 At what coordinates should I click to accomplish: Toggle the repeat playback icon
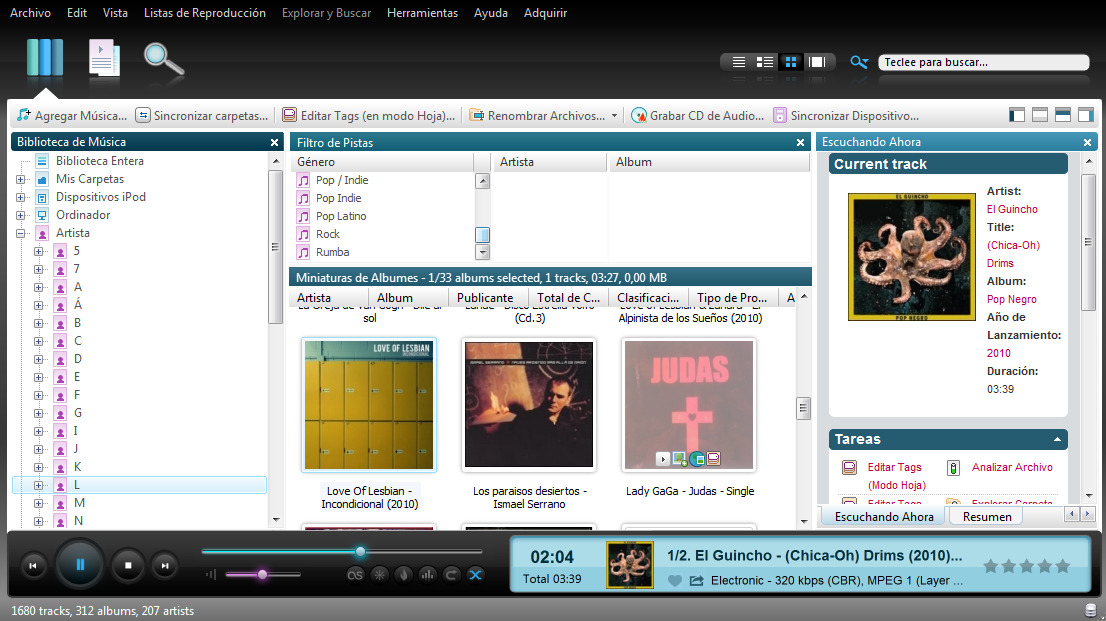click(452, 574)
